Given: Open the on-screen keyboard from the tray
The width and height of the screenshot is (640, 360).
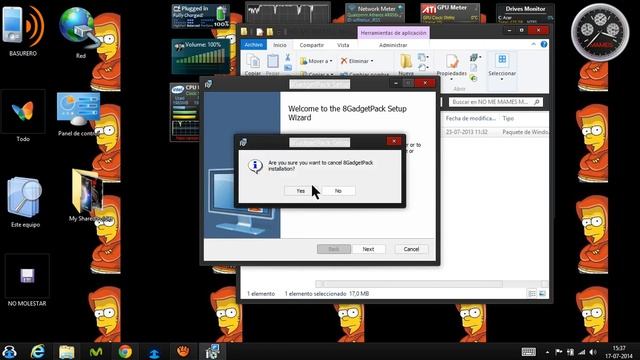Looking at the screenshot, I should tap(529, 352).
